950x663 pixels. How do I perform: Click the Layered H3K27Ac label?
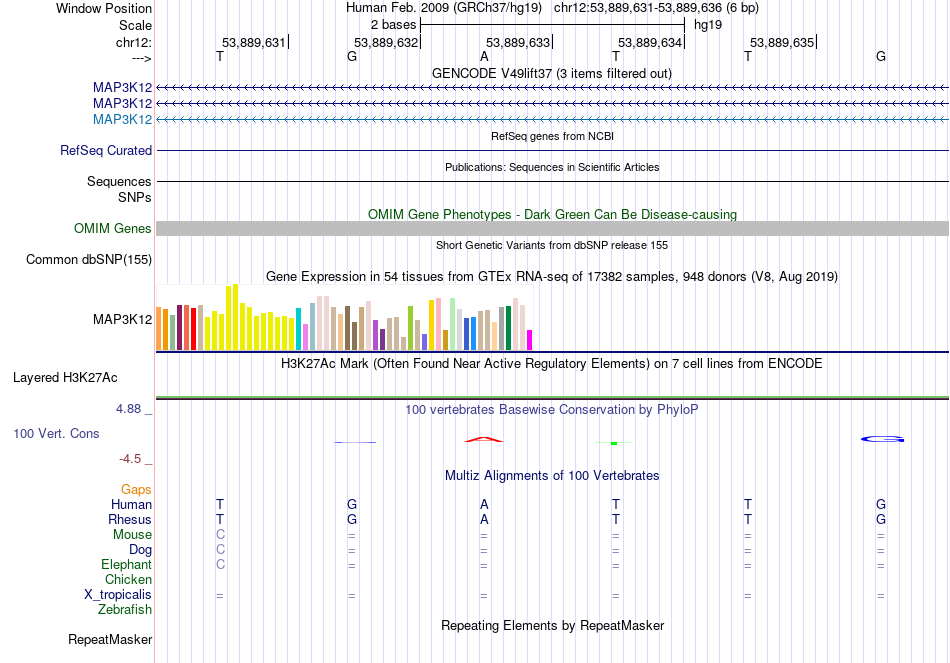pyautogui.click(x=65, y=378)
